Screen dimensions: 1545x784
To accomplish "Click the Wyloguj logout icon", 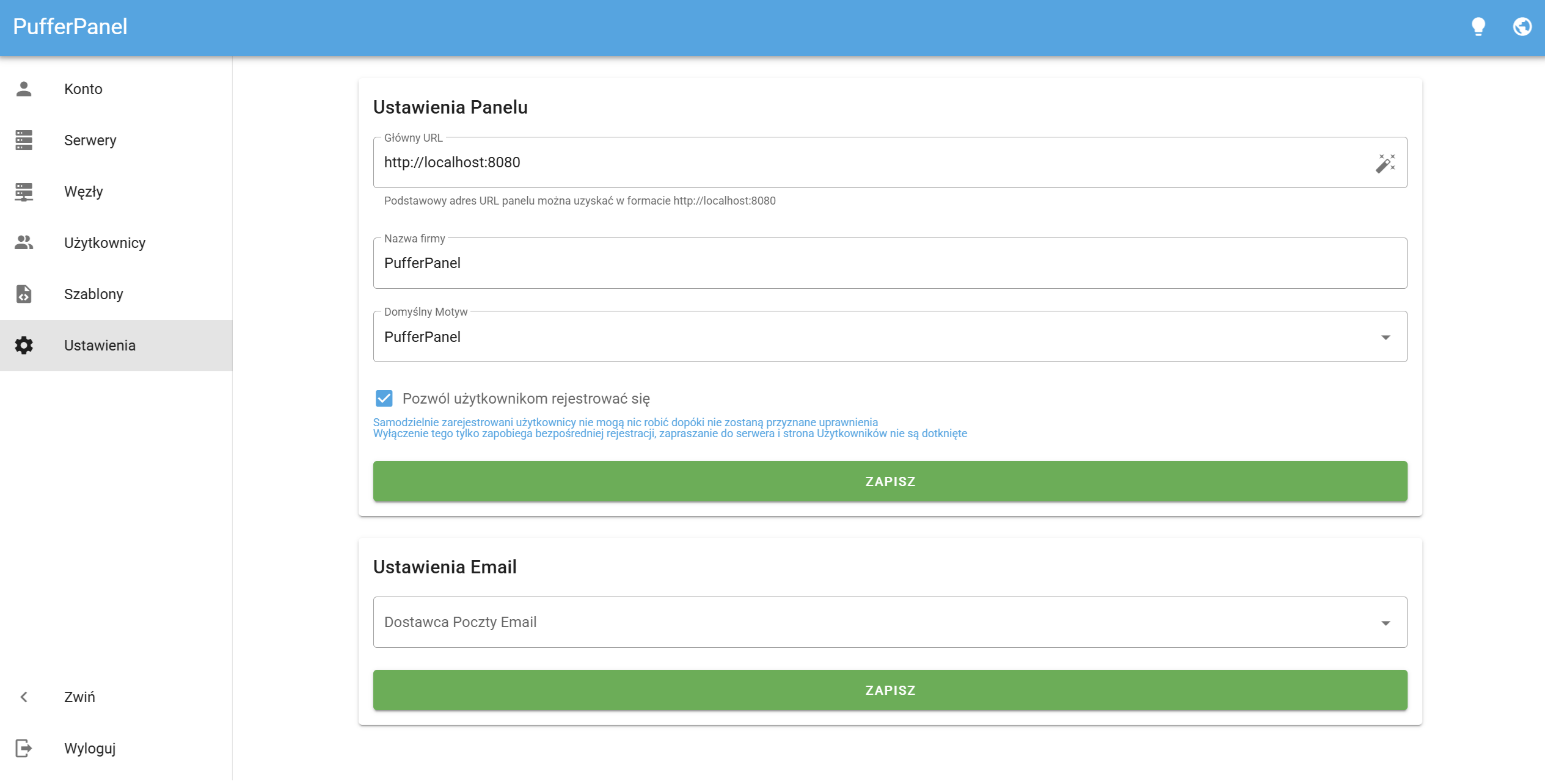I will coord(24,749).
